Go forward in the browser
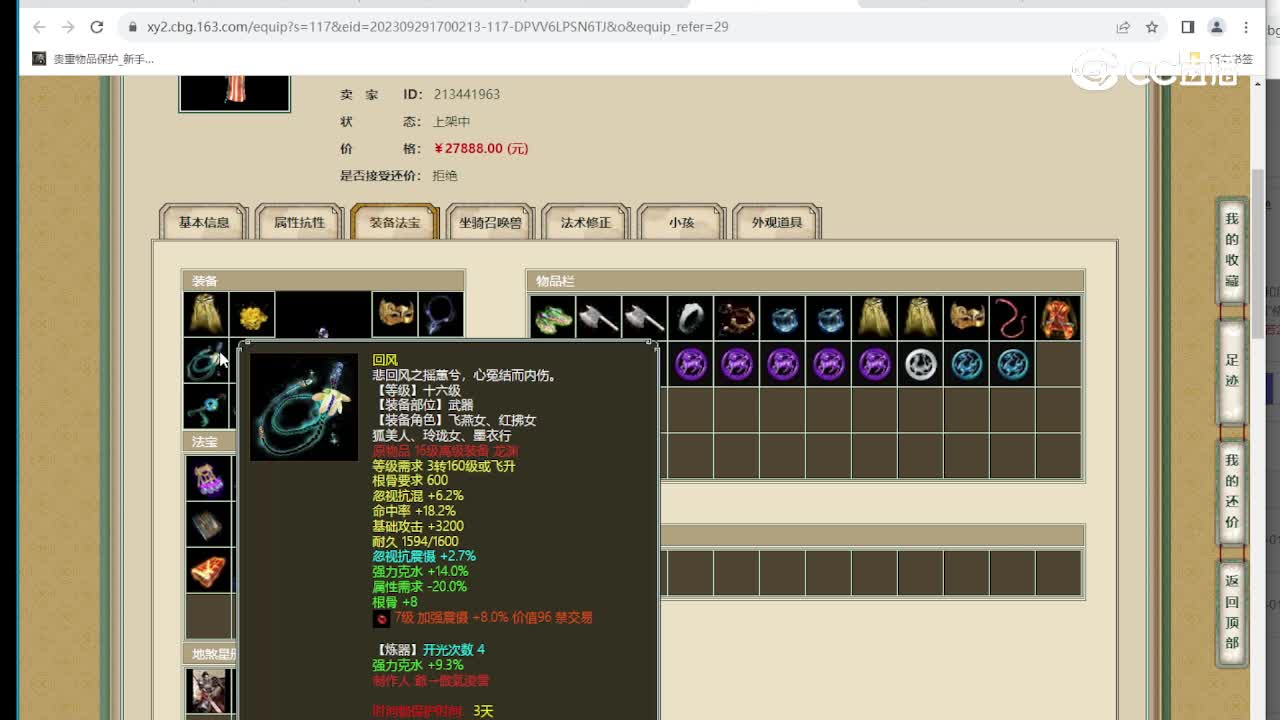The image size is (1280, 720). point(68,27)
